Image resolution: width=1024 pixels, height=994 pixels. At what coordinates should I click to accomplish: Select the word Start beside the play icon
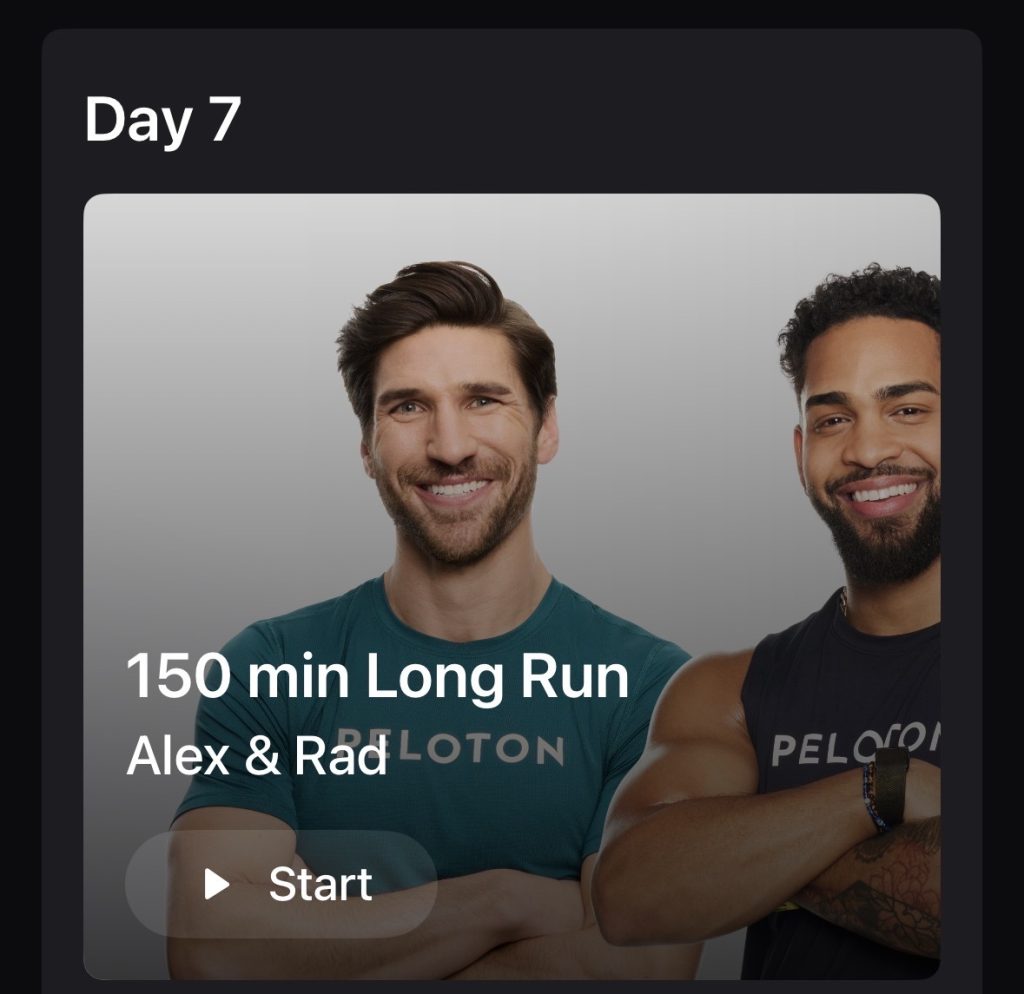320,884
